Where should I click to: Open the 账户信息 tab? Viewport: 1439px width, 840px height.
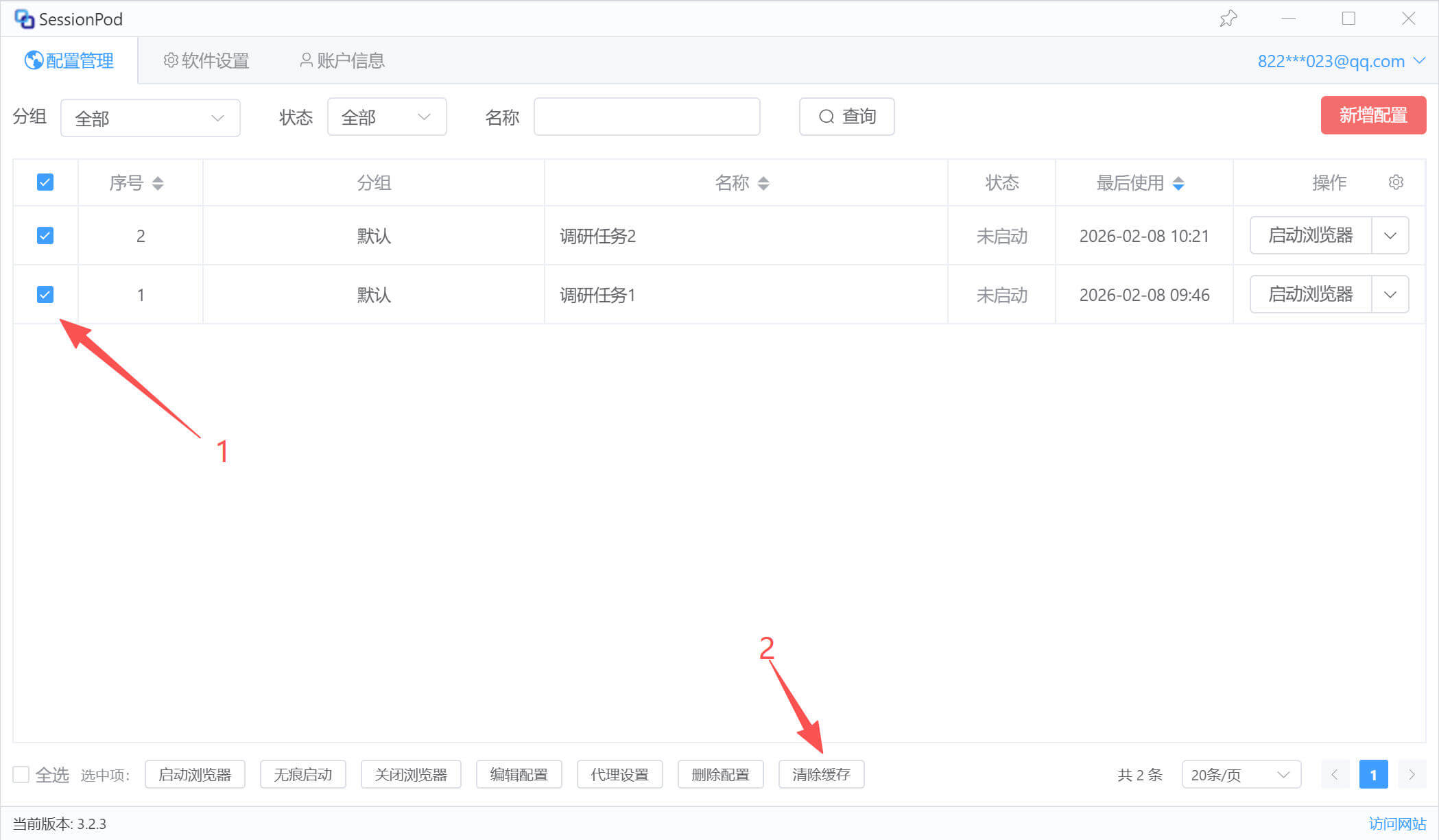pos(342,61)
